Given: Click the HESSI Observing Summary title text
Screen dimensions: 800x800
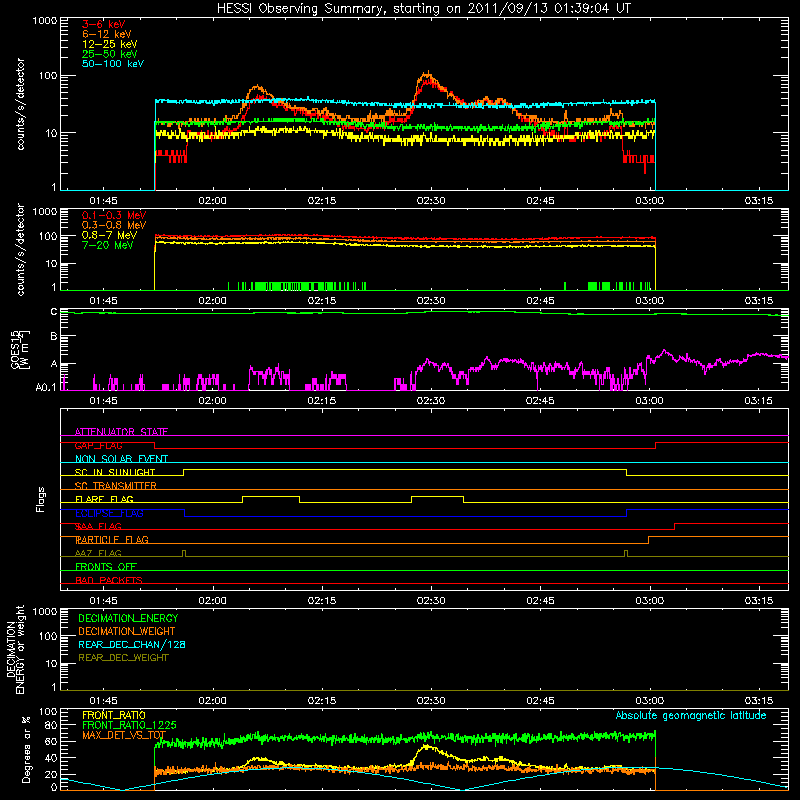Looking at the screenshot, I should click(x=423, y=9).
